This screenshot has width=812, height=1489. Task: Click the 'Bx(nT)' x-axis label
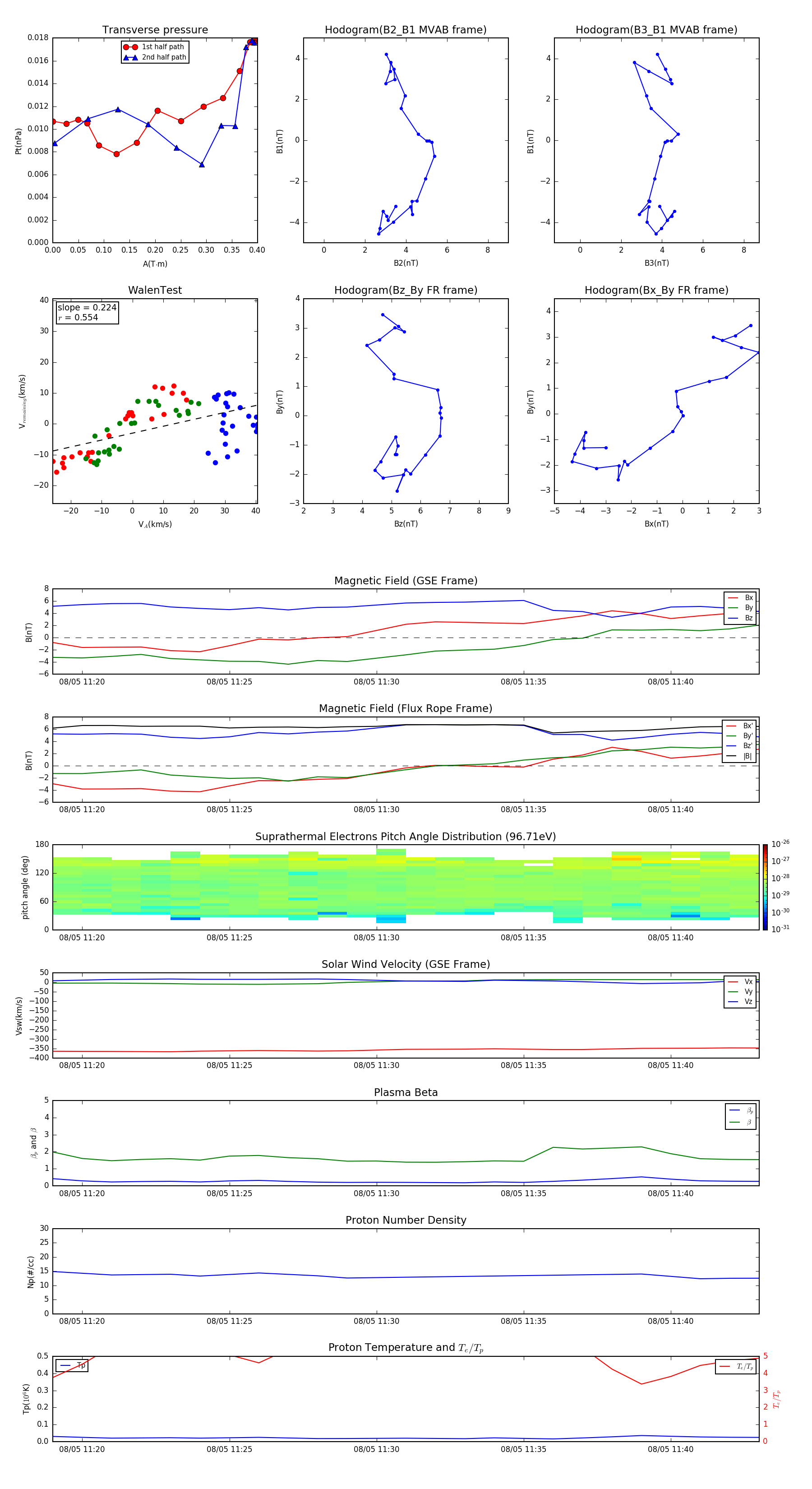(x=656, y=524)
